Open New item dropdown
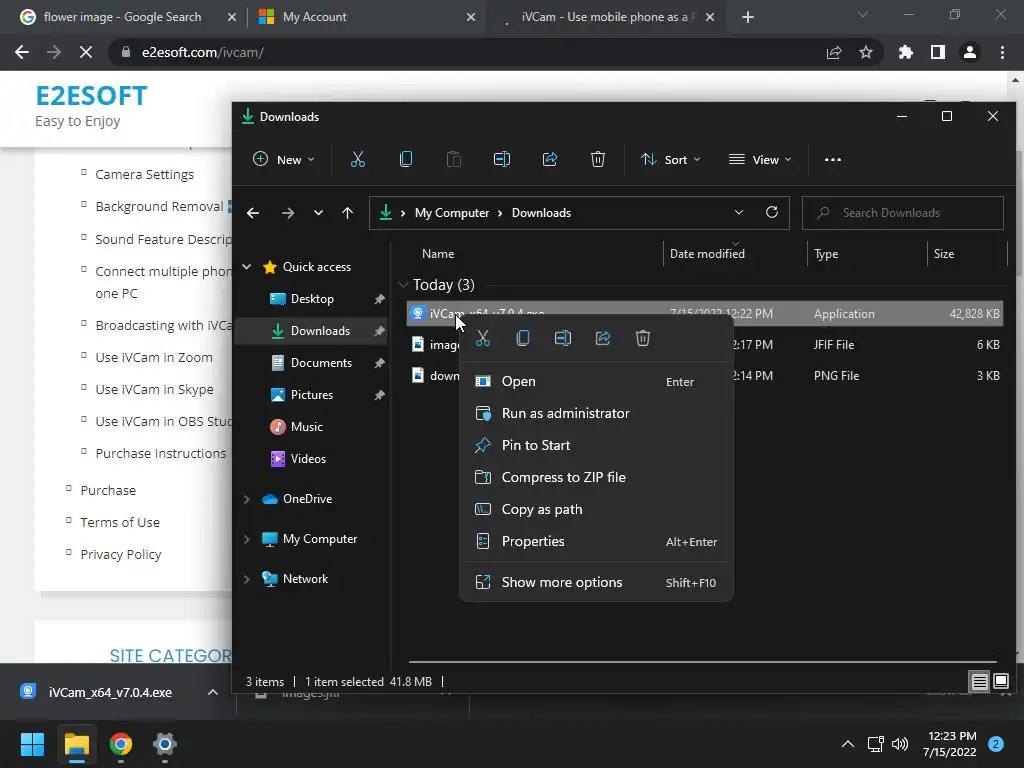The image size is (1024, 768). 283,159
